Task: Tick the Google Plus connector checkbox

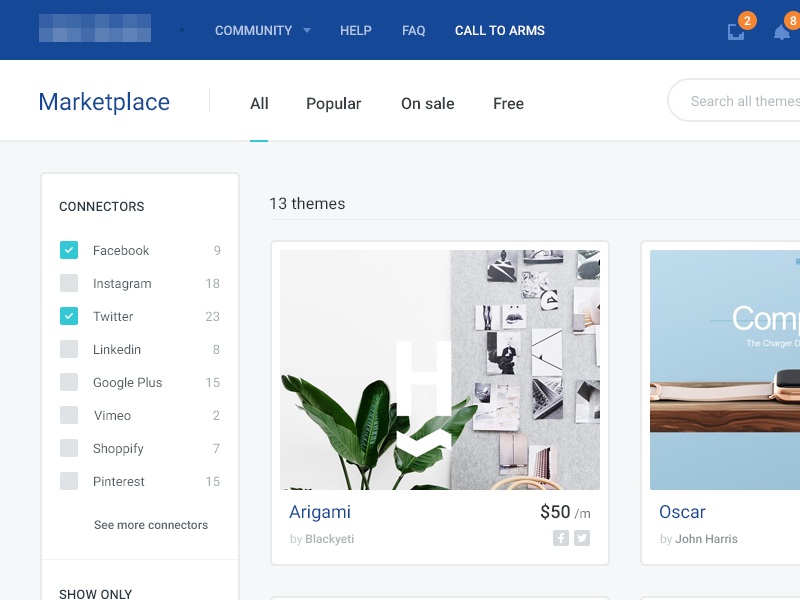Action: pos(69,382)
